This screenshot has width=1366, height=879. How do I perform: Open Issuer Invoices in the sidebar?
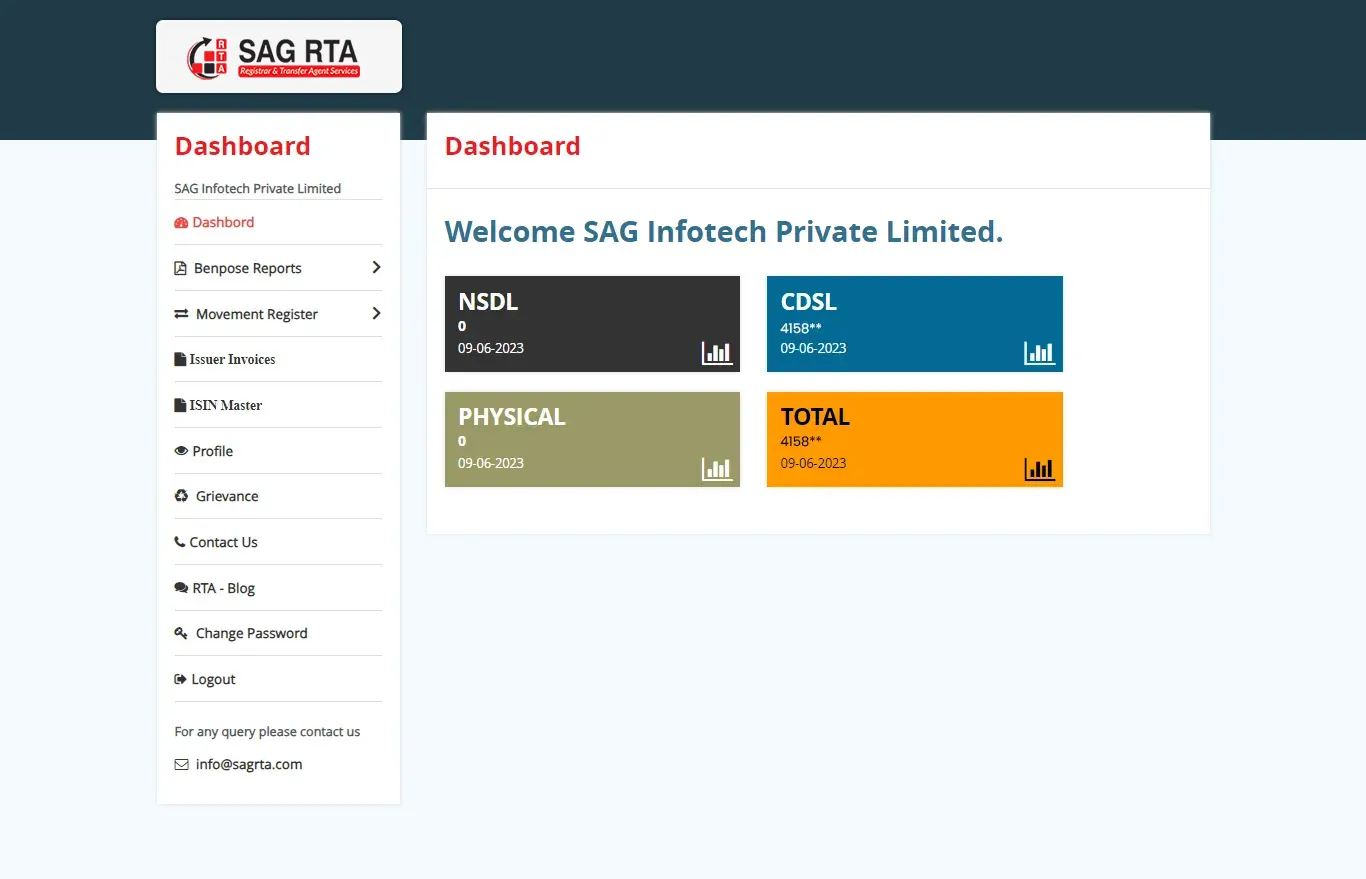point(232,360)
